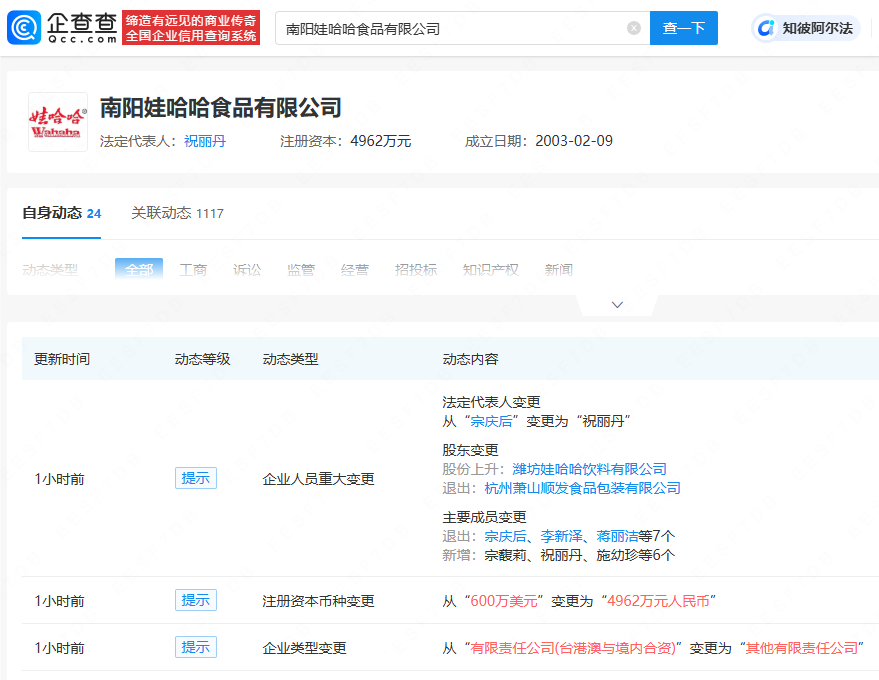The width and height of the screenshot is (879, 680).
Task: Click the Wahaha company logo thumbnail
Action: click(58, 122)
